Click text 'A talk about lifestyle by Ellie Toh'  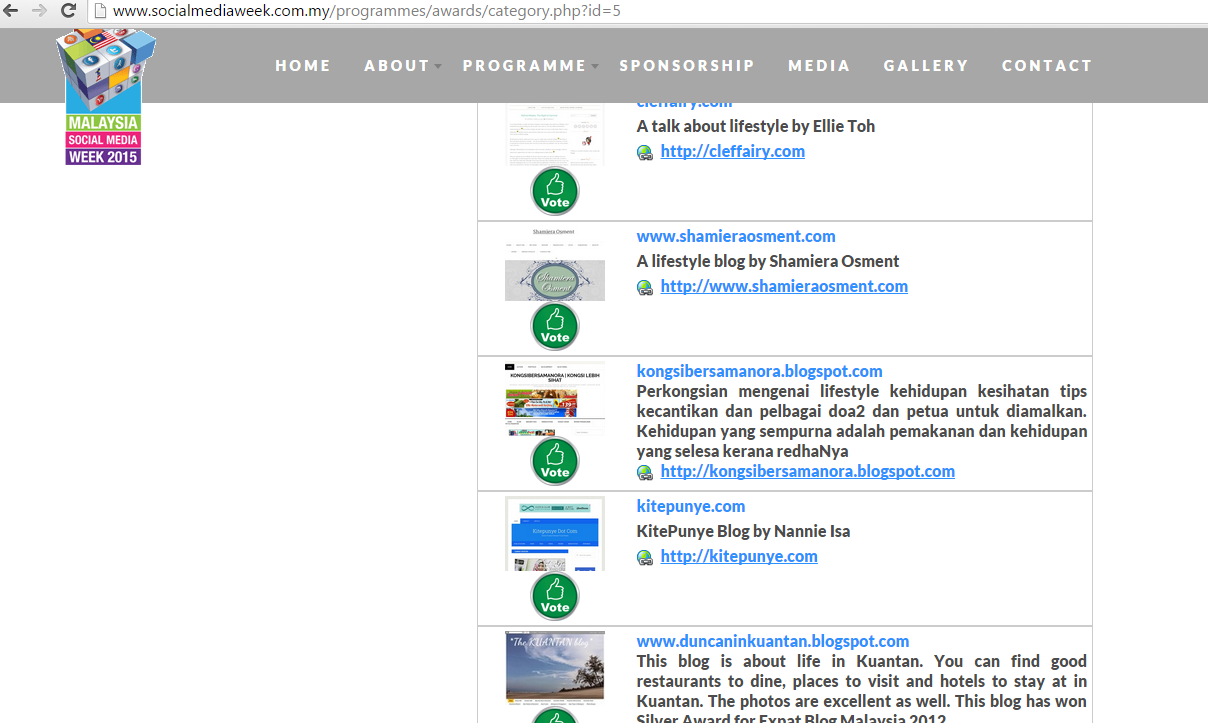tap(756, 126)
